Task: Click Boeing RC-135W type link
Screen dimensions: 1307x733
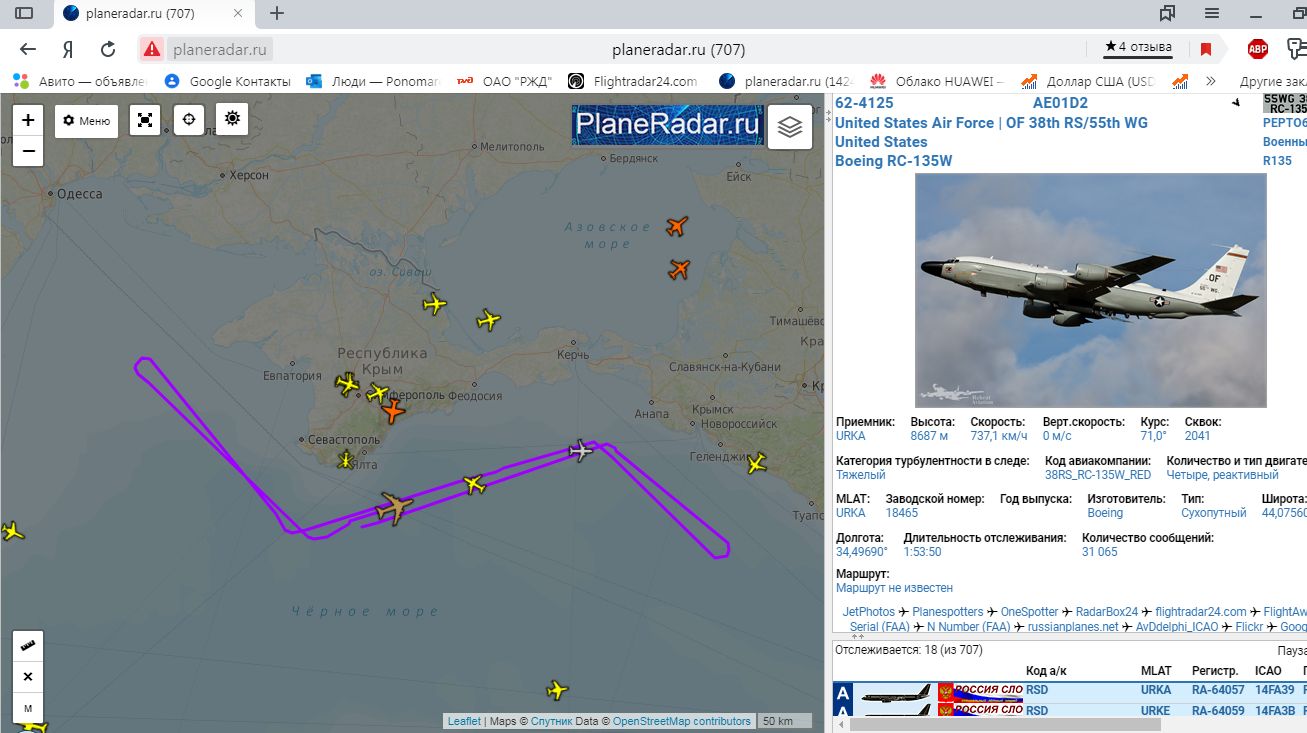Action: [895, 161]
